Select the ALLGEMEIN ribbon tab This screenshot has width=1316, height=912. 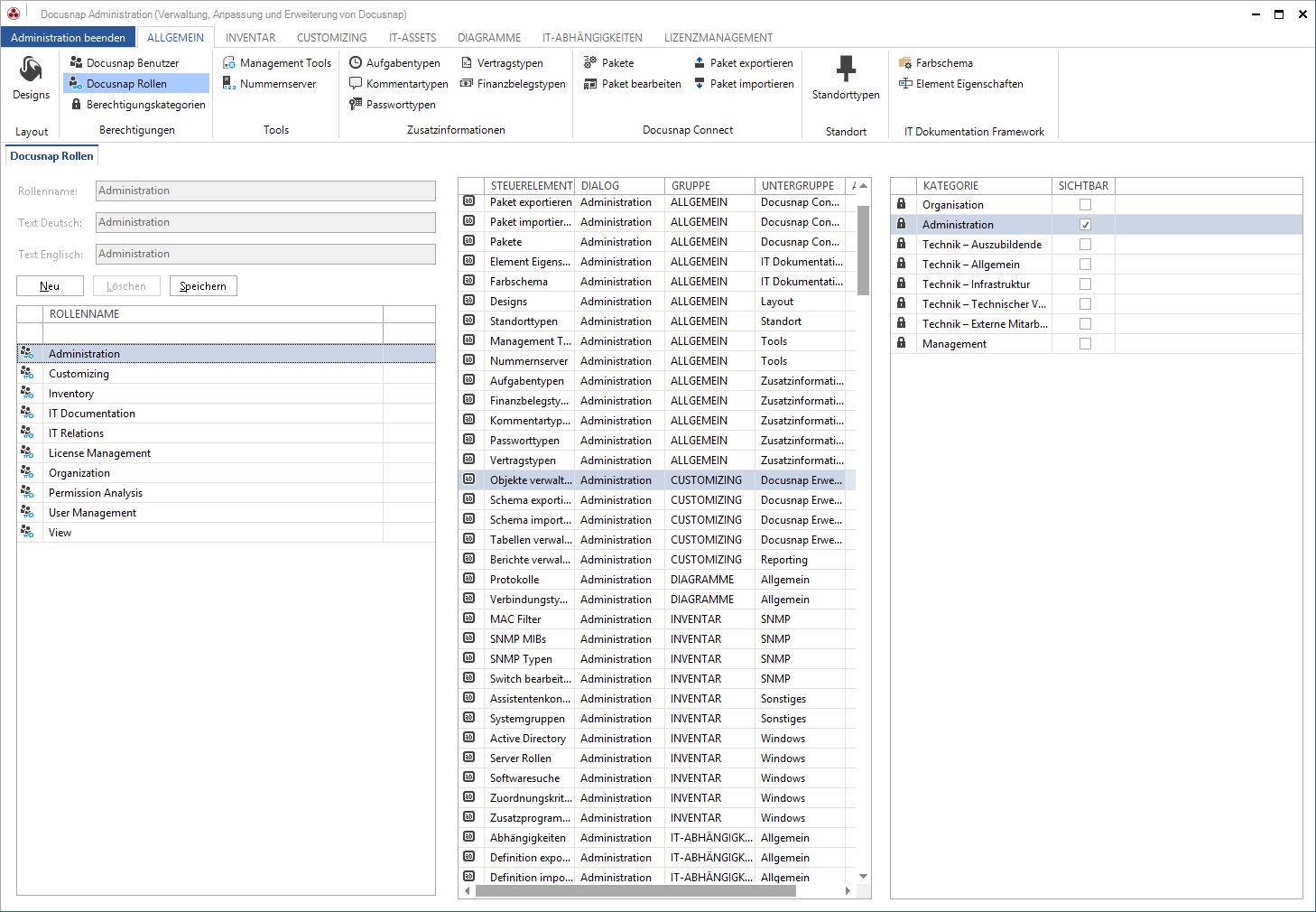175,38
